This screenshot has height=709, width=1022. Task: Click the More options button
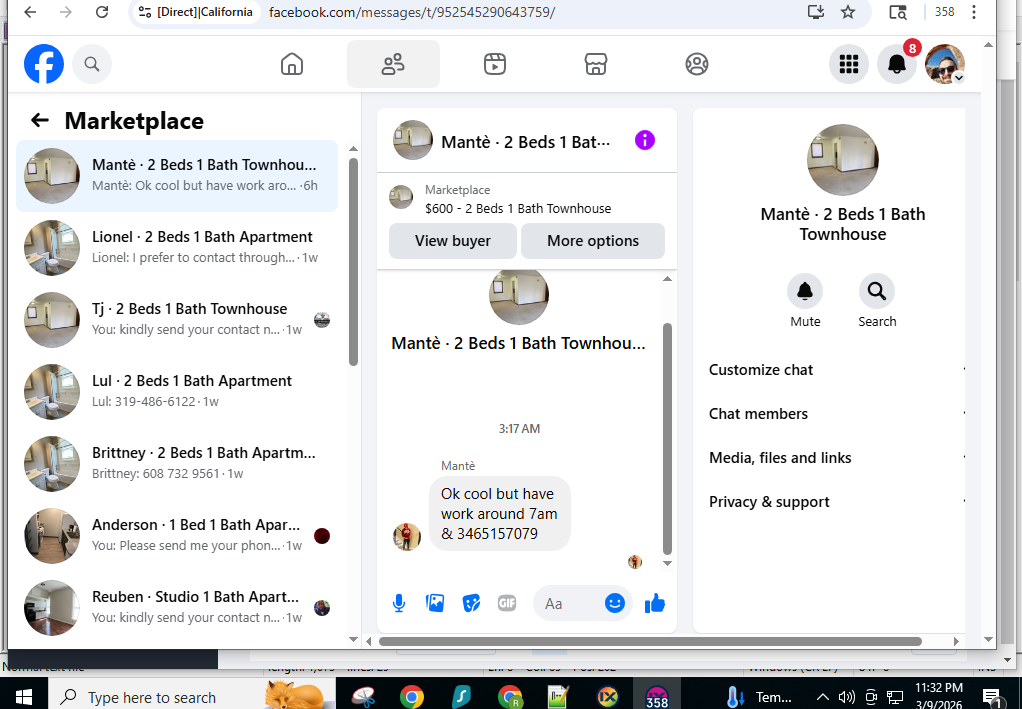point(593,241)
